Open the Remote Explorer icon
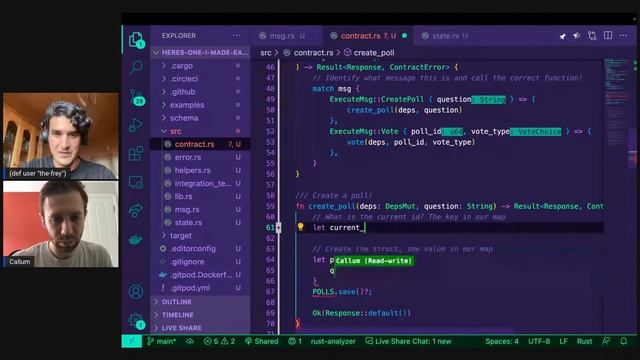 click(x=136, y=182)
